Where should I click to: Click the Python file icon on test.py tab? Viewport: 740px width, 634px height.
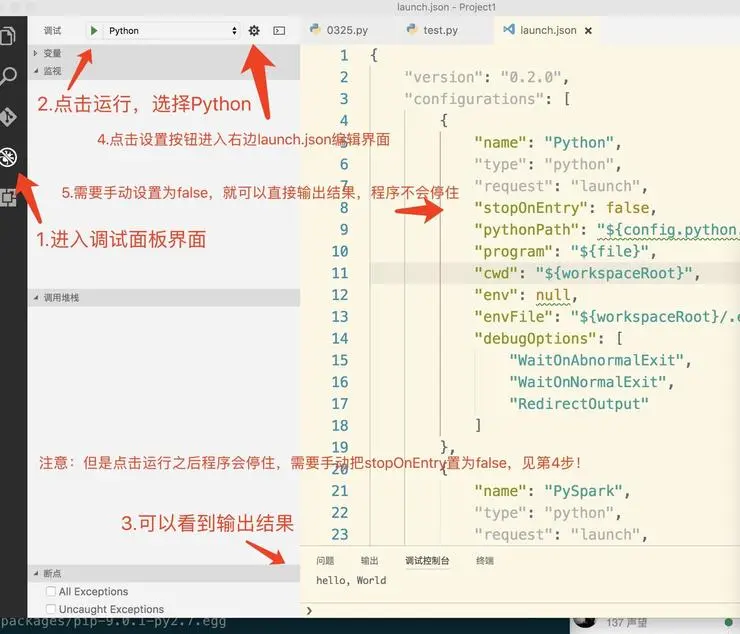pyautogui.click(x=412, y=29)
